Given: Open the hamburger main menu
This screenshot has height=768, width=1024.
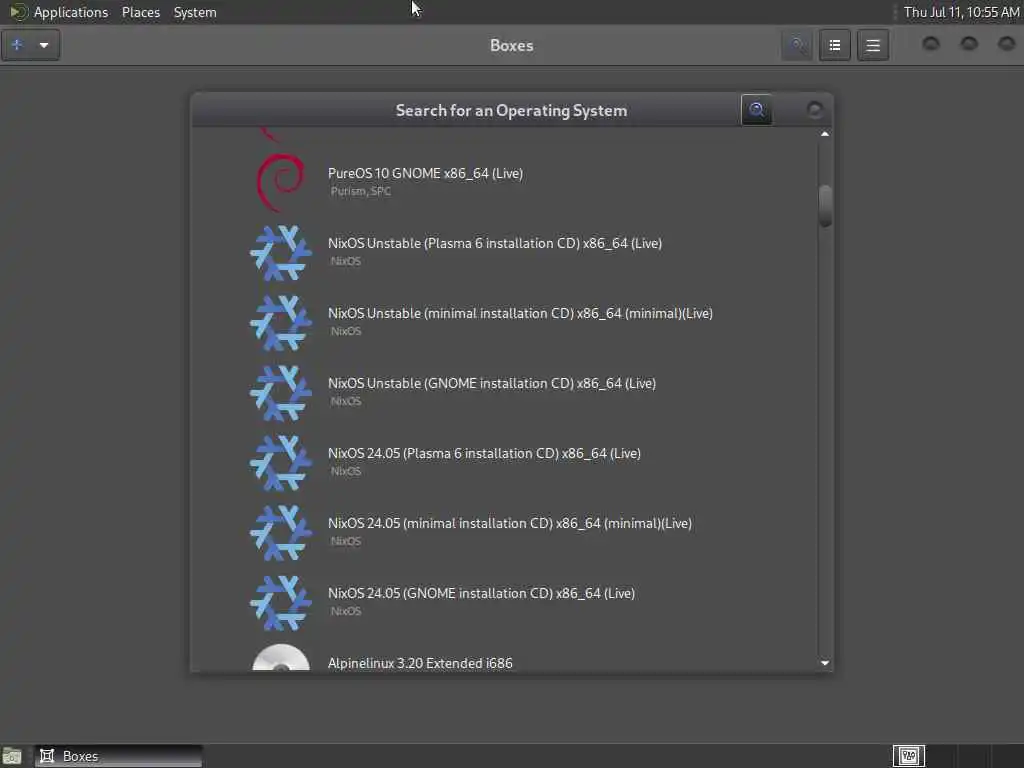Looking at the screenshot, I should click(873, 45).
